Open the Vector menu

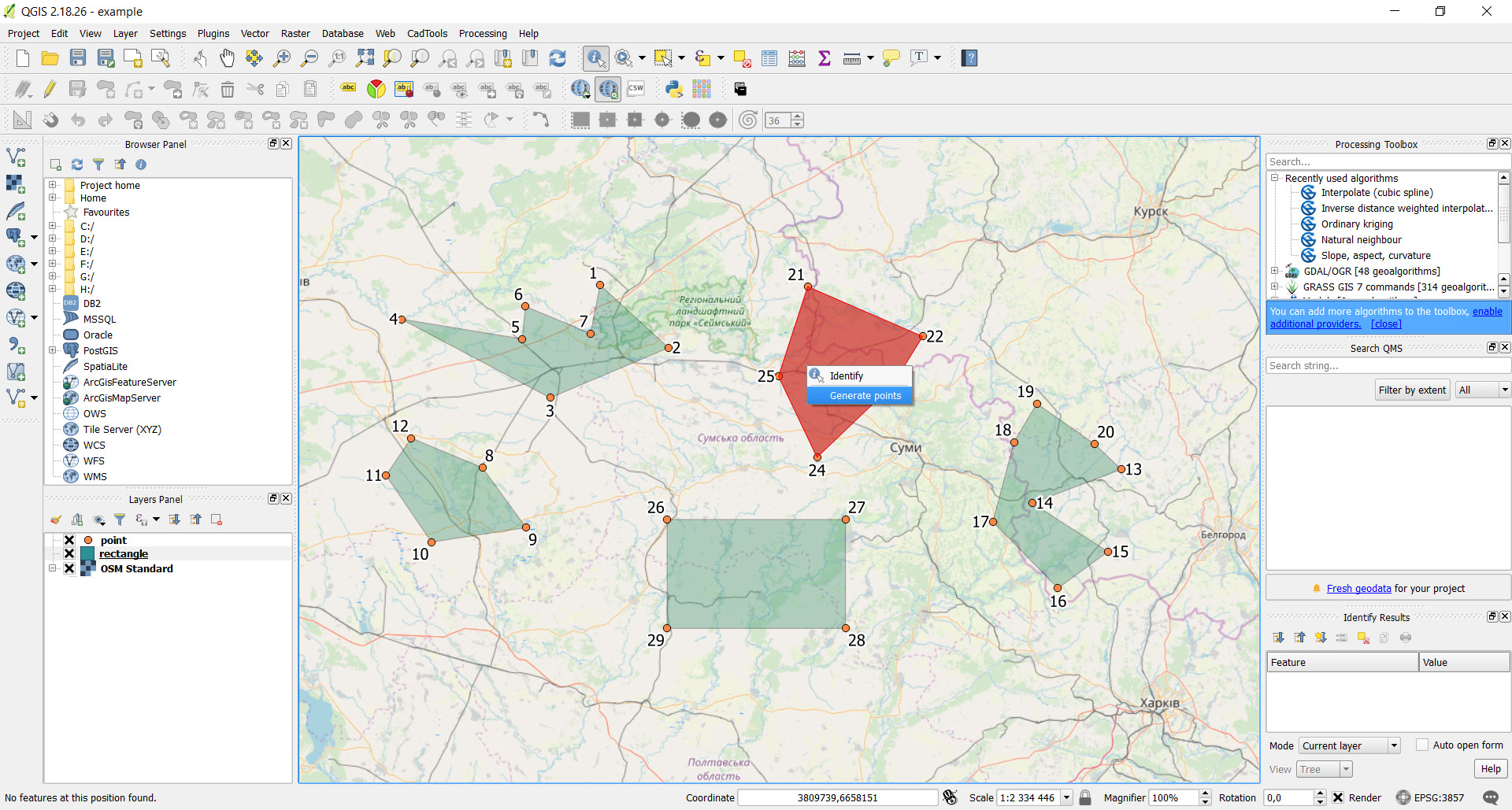tap(254, 33)
